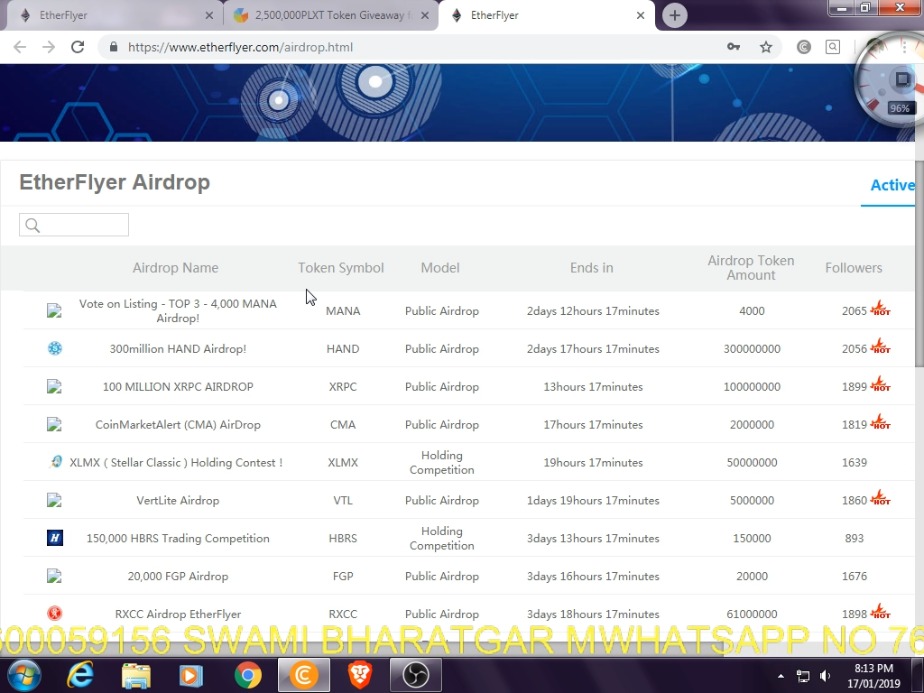This screenshot has width=924, height=693.
Task: Click the HAND token logo icon
Action: pos(55,348)
